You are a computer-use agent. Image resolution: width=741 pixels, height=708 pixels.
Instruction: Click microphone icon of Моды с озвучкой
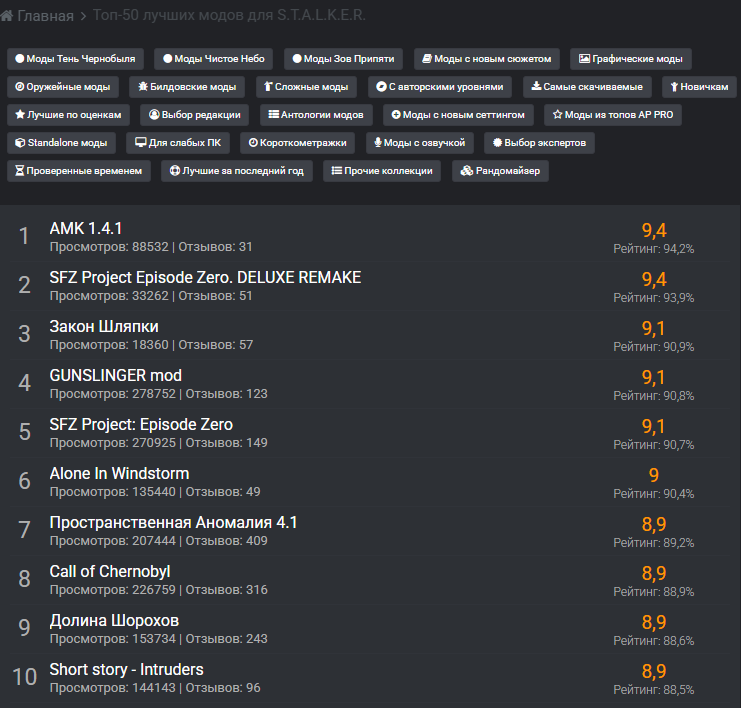(x=378, y=142)
